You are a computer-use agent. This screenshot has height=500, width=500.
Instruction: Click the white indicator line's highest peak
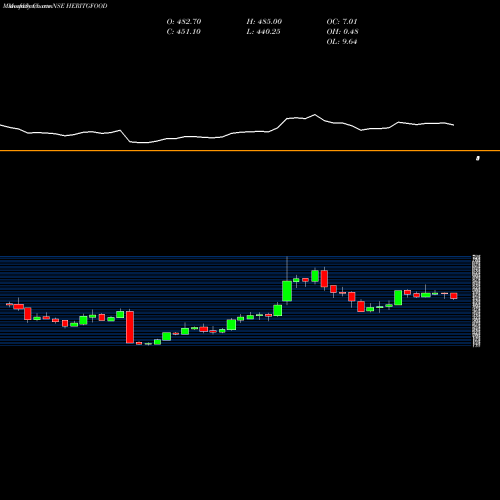point(315,115)
